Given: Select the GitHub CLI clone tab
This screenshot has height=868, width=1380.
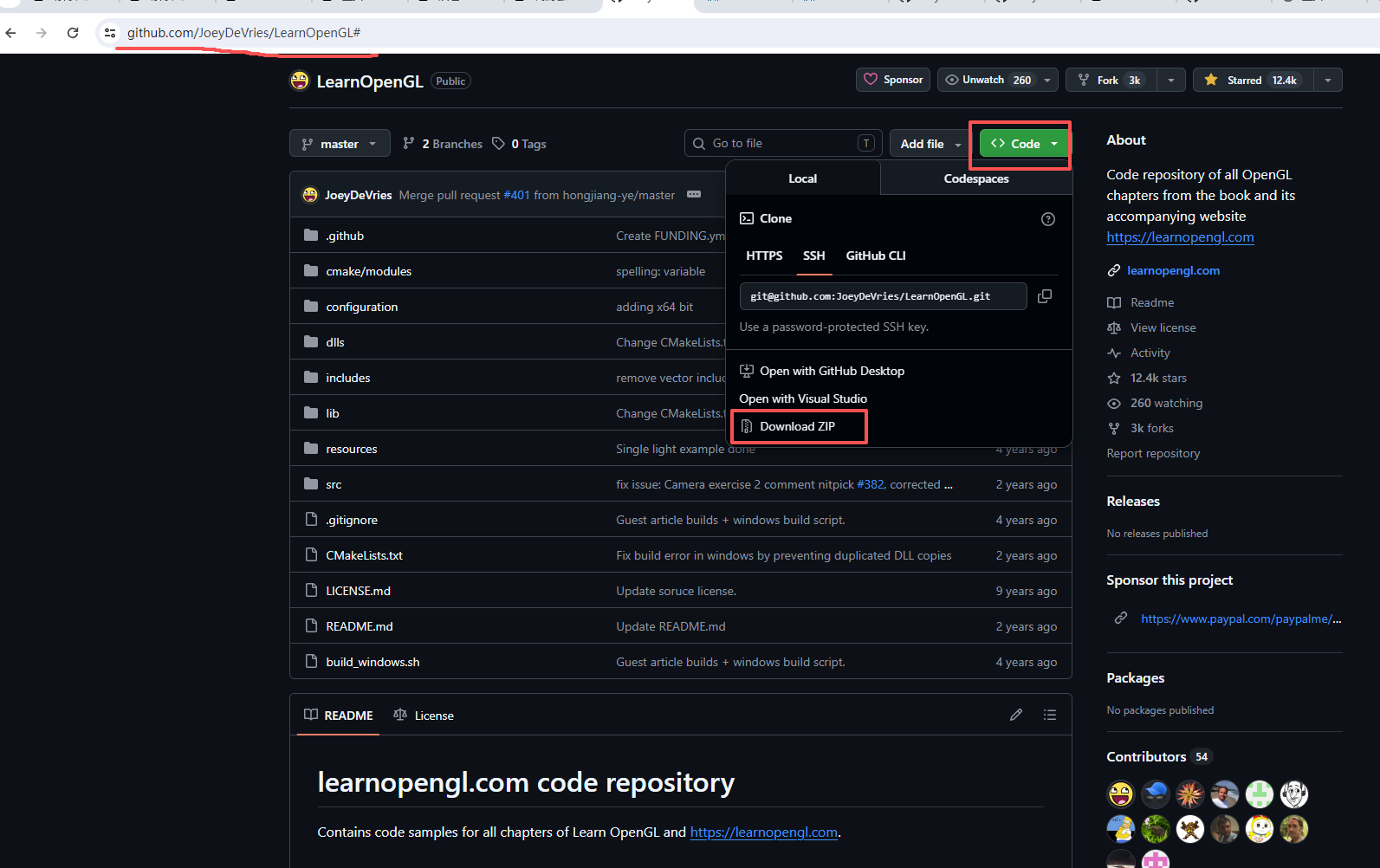Looking at the screenshot, I should pyautogui.click(x=876, y=256).
